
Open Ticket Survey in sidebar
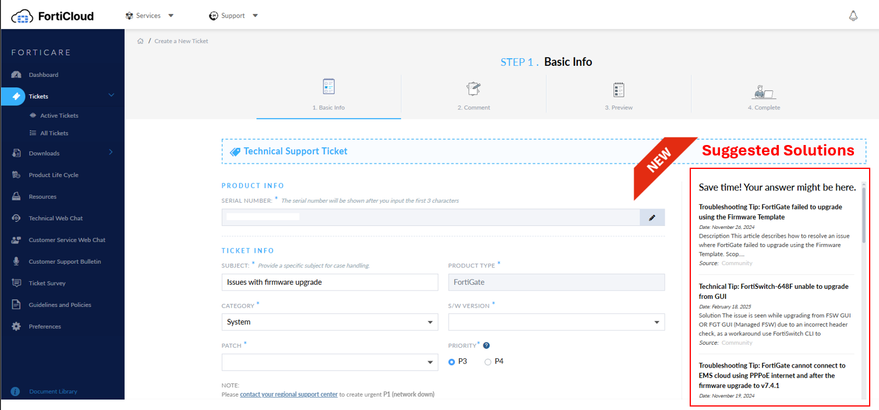[x=47, y=283]
